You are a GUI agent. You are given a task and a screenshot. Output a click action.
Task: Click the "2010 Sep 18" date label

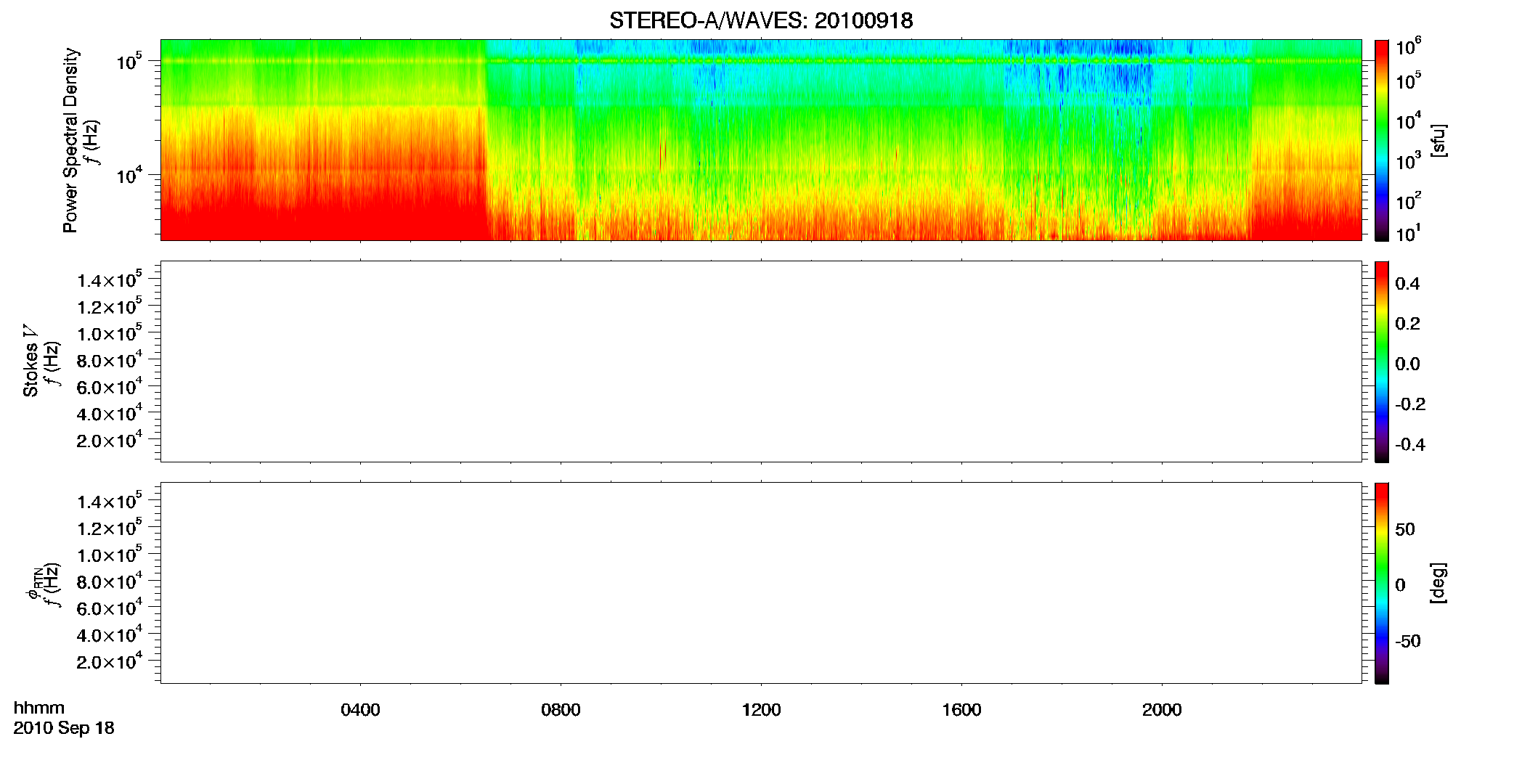click(x=64, y=728)
